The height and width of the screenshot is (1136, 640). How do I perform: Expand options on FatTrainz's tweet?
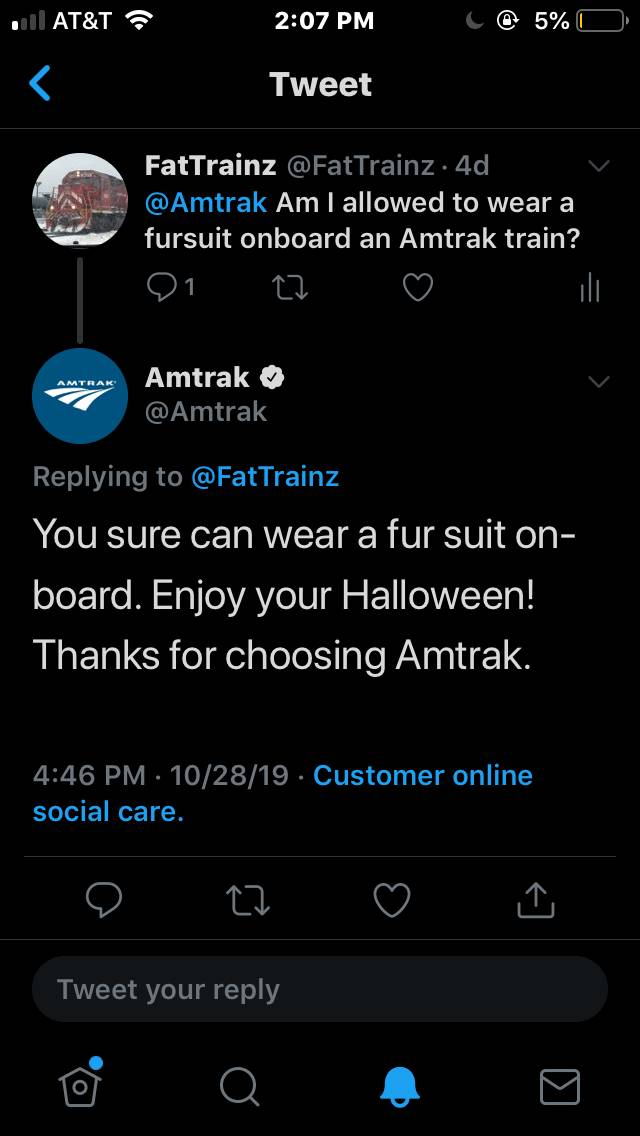click(x=598, y=166)
